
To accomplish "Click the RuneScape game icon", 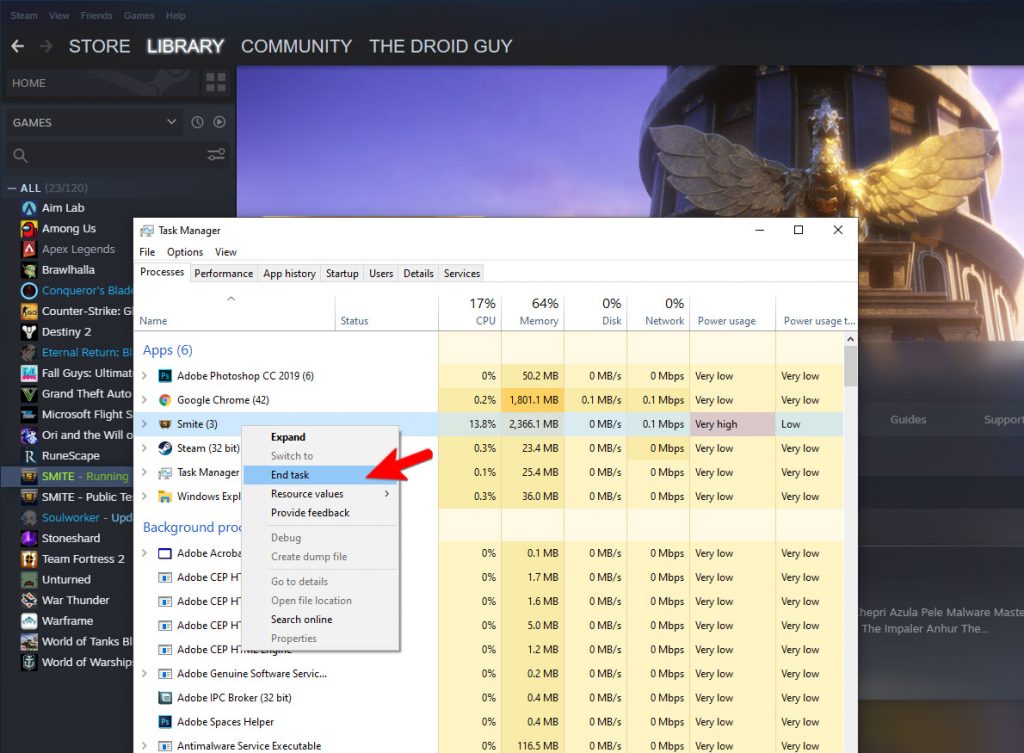I will click(29, 456).
